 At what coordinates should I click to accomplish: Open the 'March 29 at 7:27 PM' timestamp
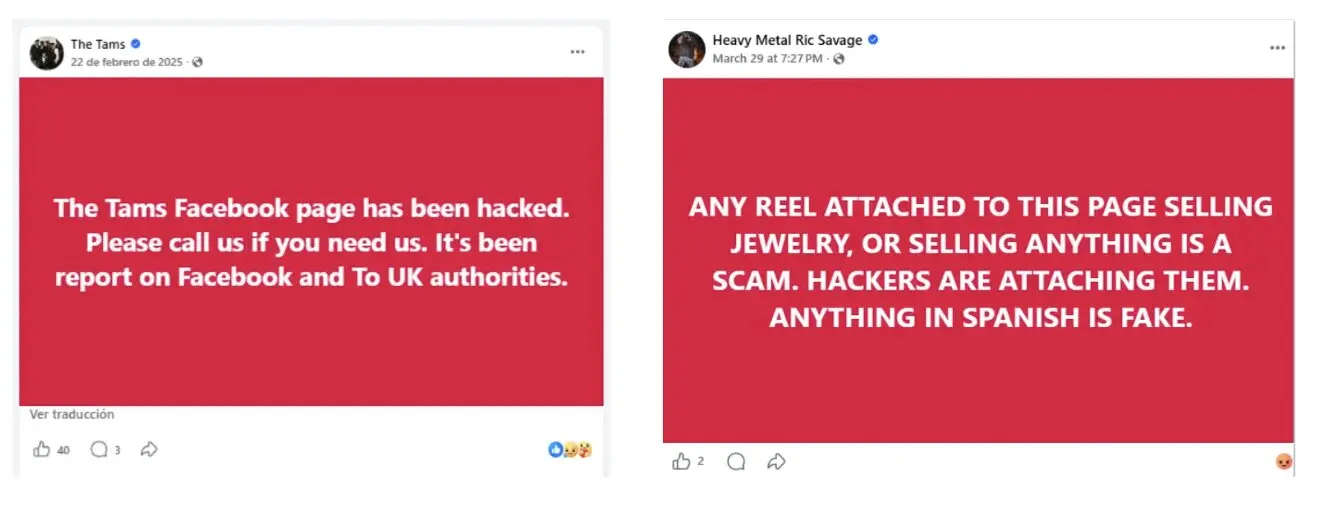(x=767, y=59)
